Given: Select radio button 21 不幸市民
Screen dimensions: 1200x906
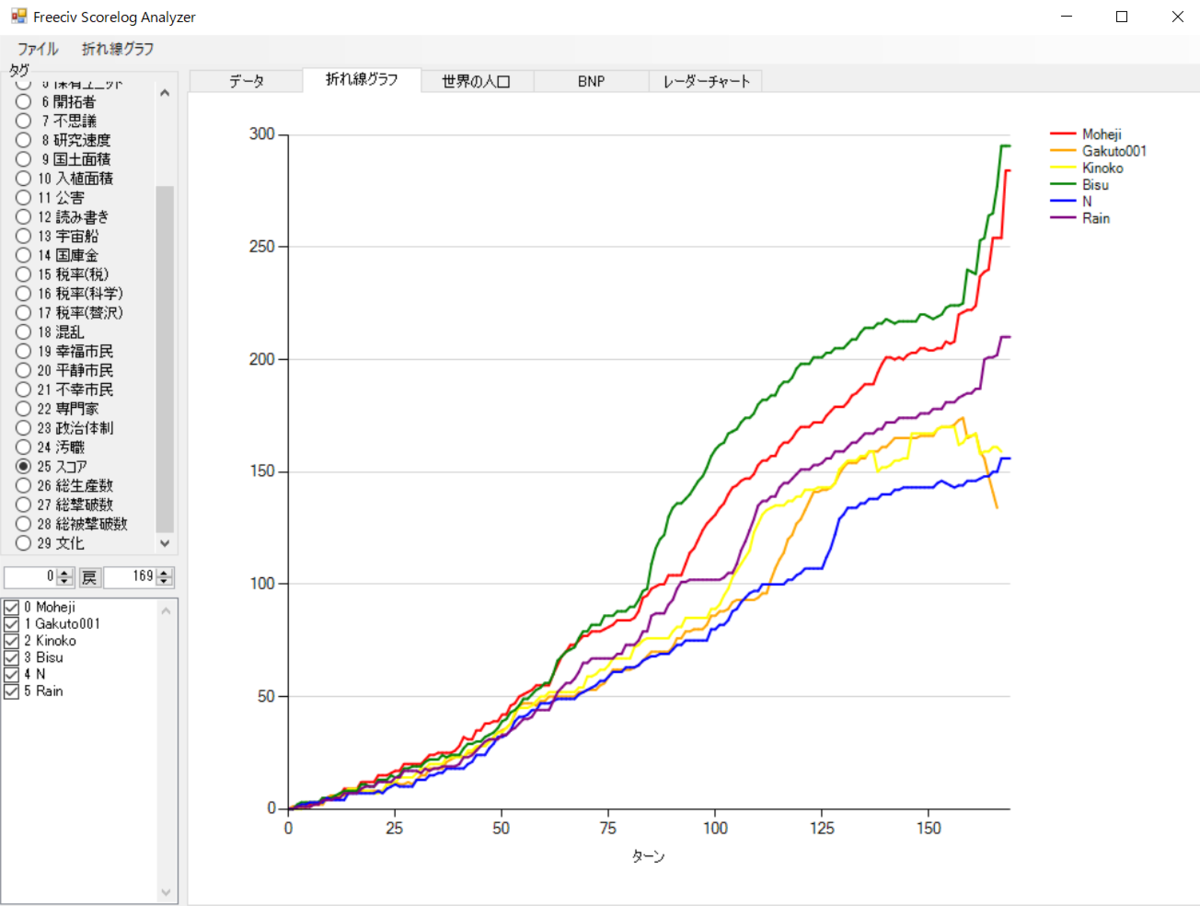Looking at the screenshot, I should tap(23, 389).
